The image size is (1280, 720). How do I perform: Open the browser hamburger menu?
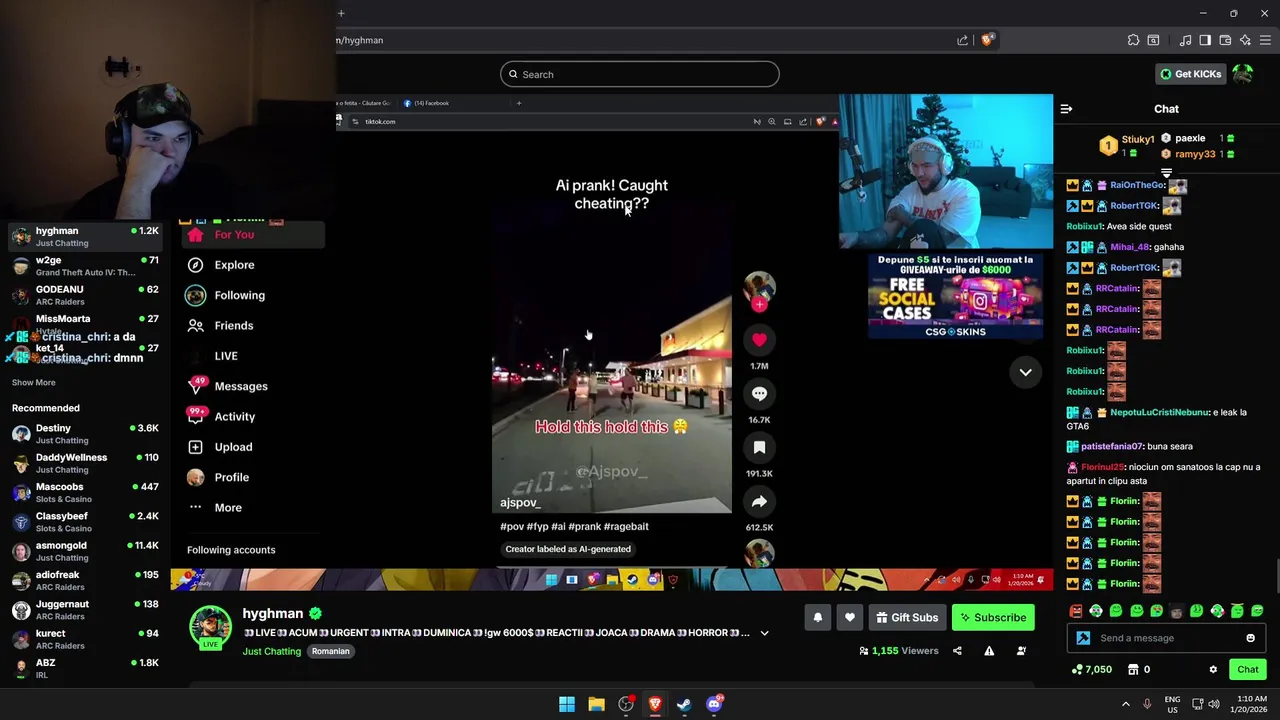pos(1266,40)
